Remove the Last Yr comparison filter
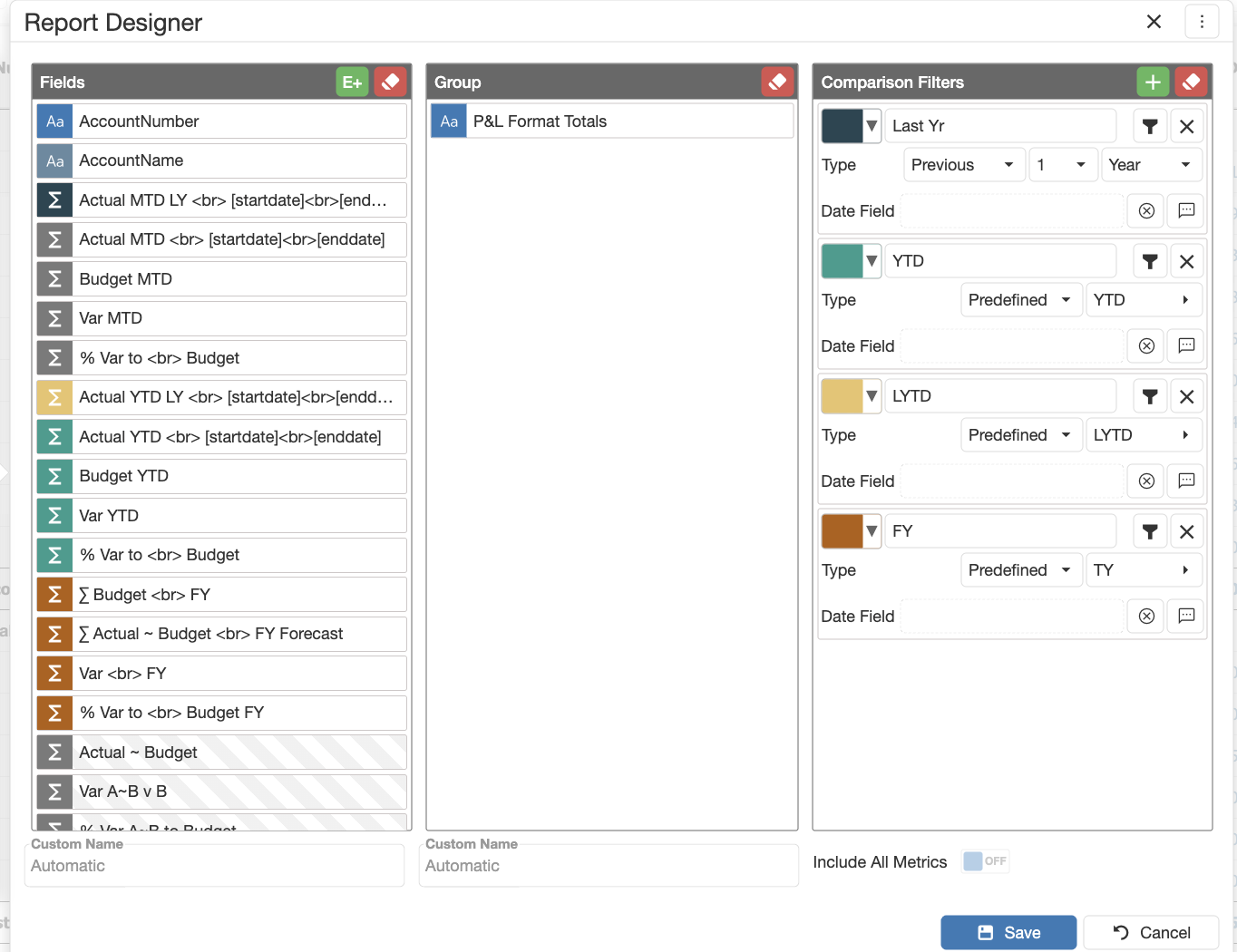1237x952 pixels. [x=1186, y=126]
